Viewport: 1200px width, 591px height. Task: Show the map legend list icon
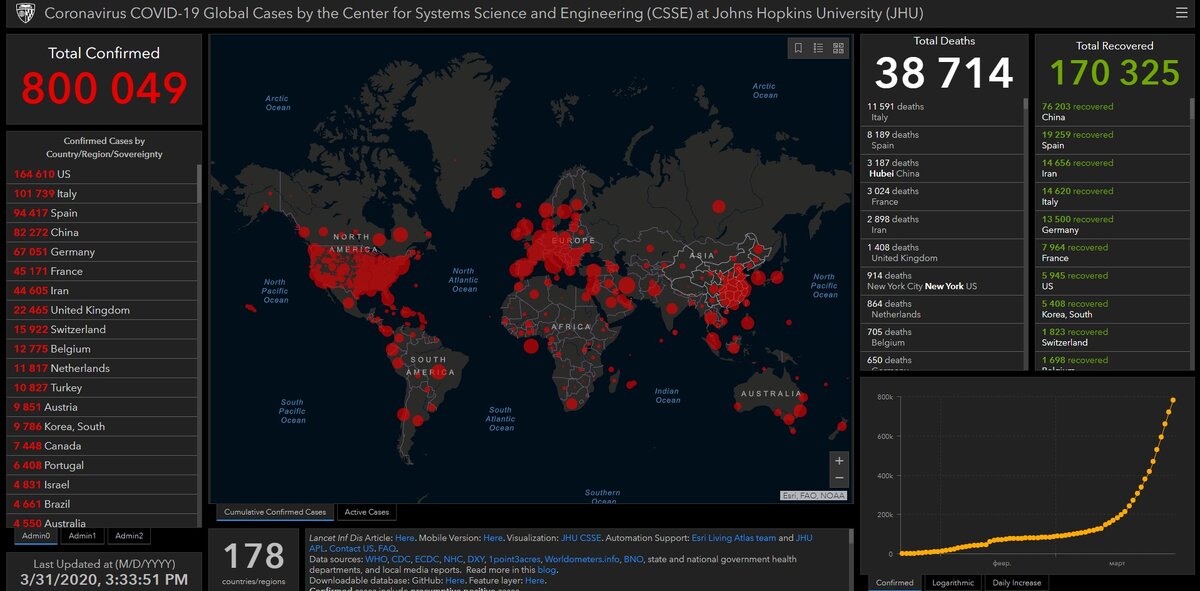818,47
